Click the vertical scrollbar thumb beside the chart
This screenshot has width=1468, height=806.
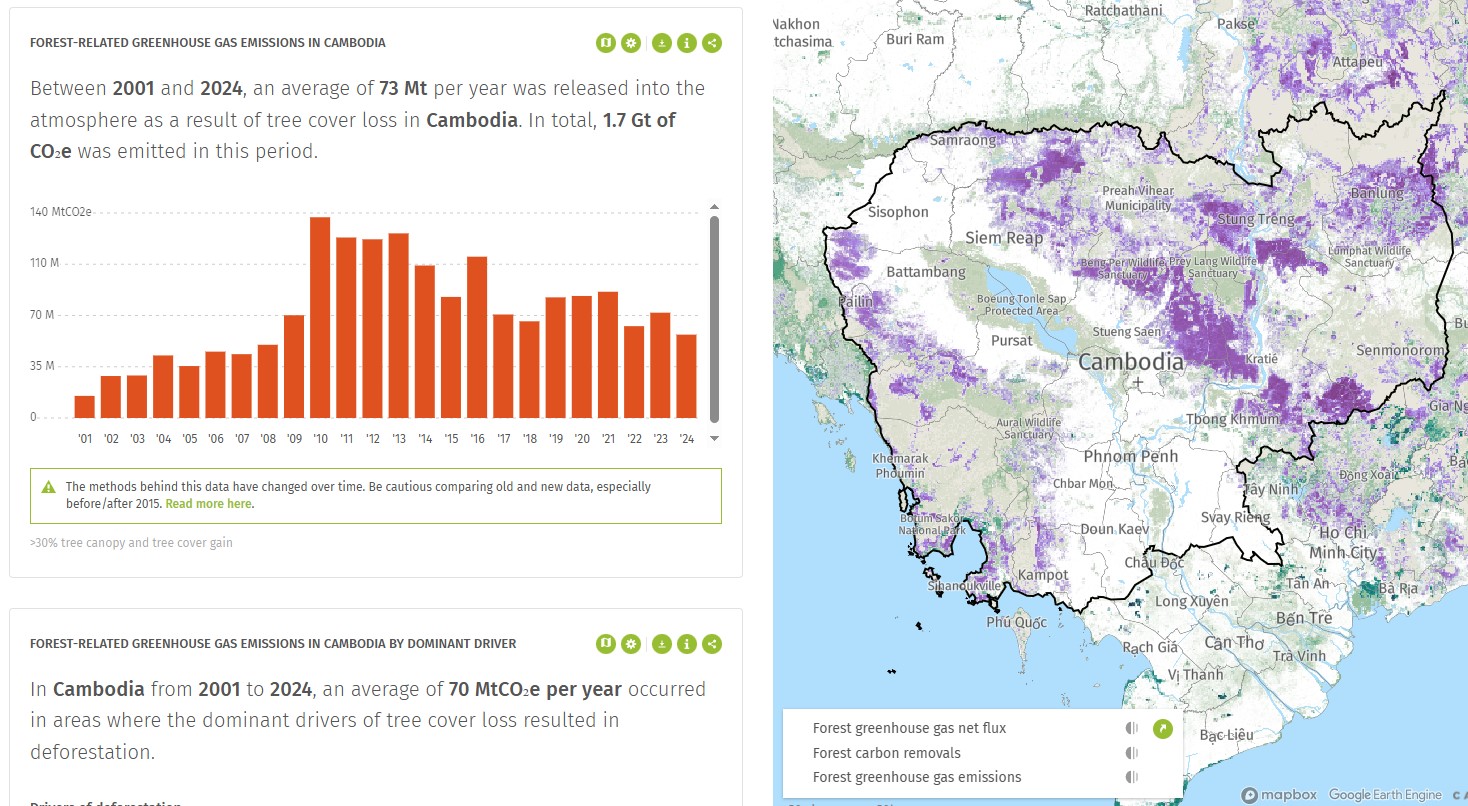point(714,320)
